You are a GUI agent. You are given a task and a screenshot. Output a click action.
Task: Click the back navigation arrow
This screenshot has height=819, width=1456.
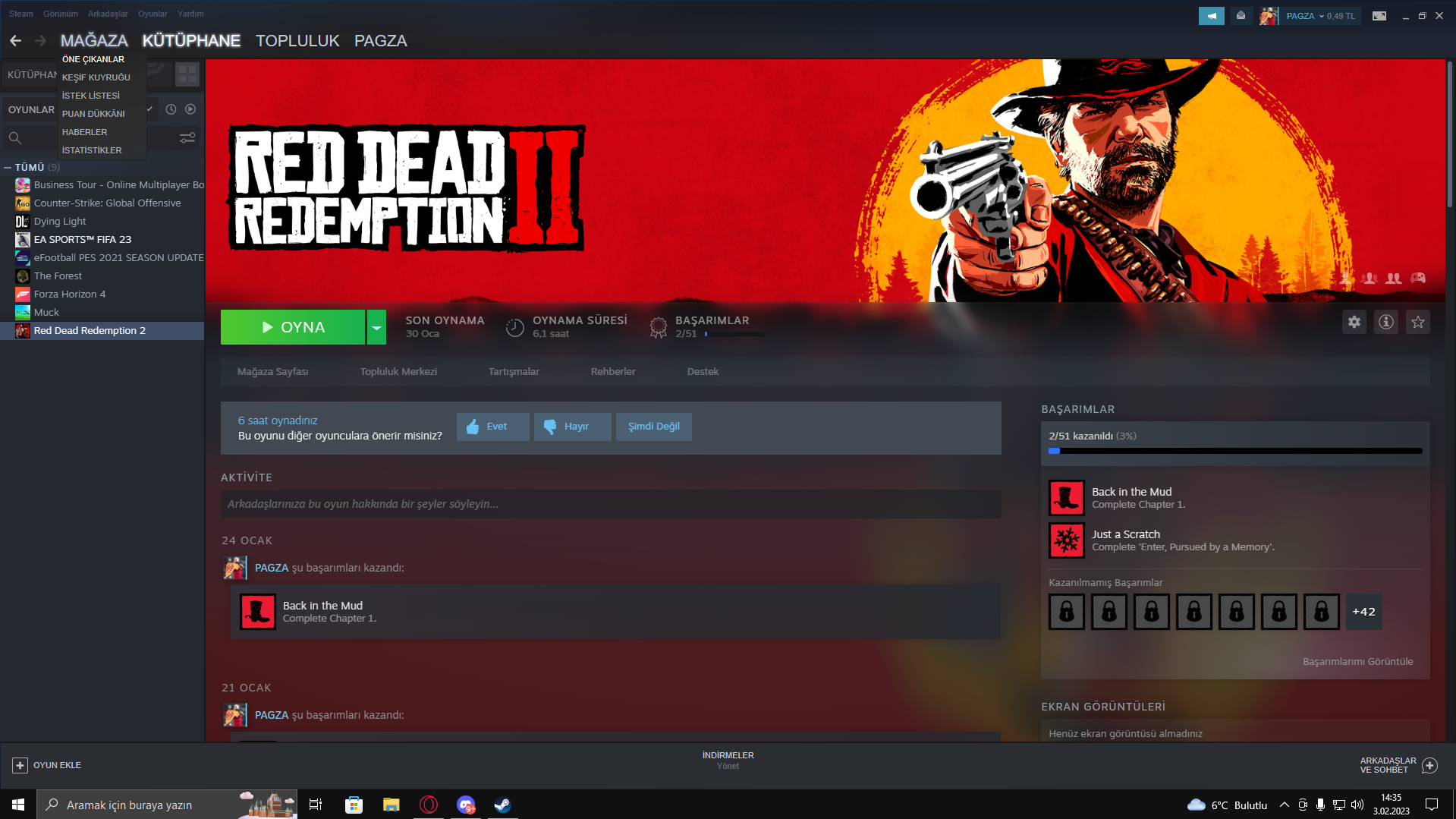15,40
